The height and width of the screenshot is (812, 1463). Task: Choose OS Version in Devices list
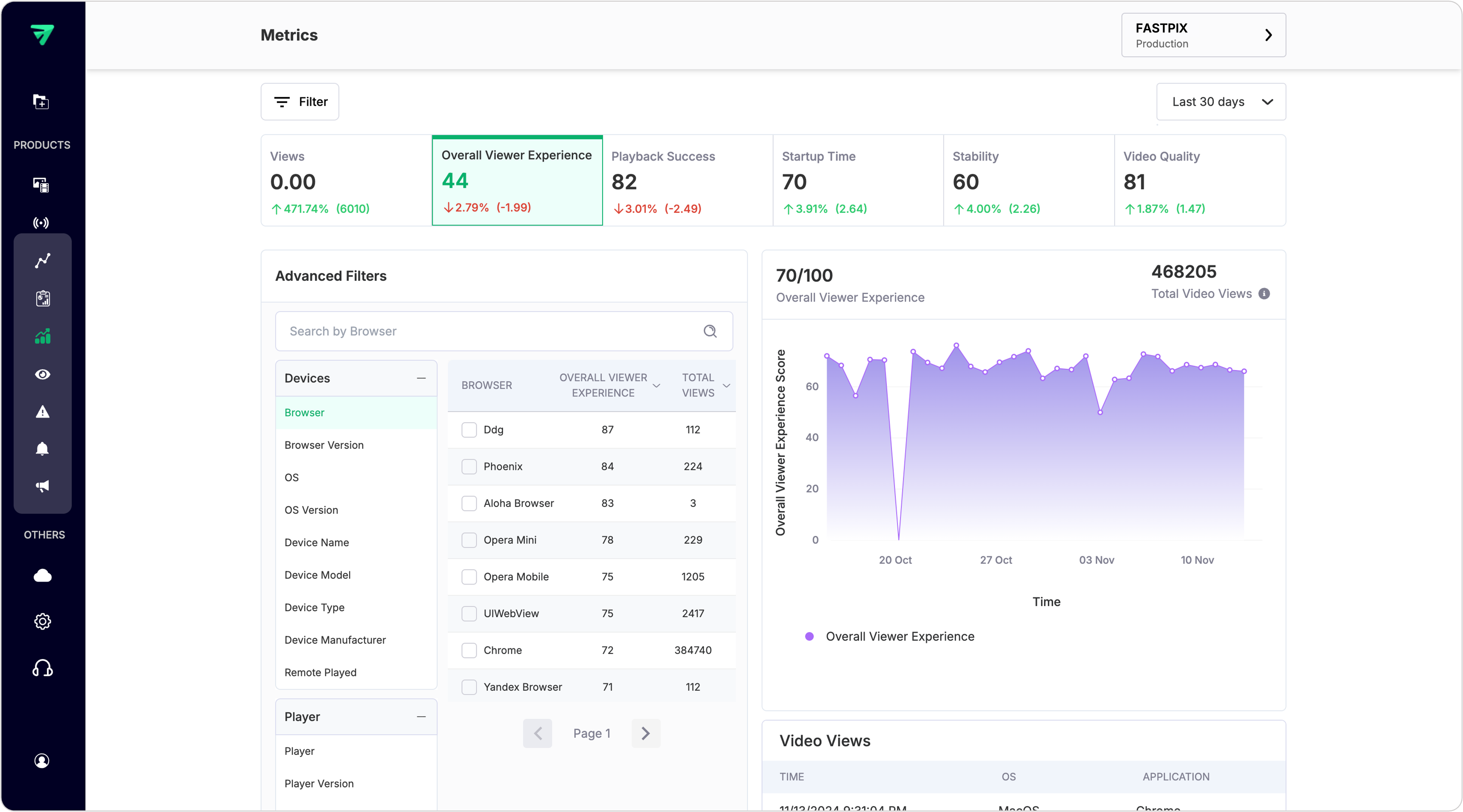311,510
